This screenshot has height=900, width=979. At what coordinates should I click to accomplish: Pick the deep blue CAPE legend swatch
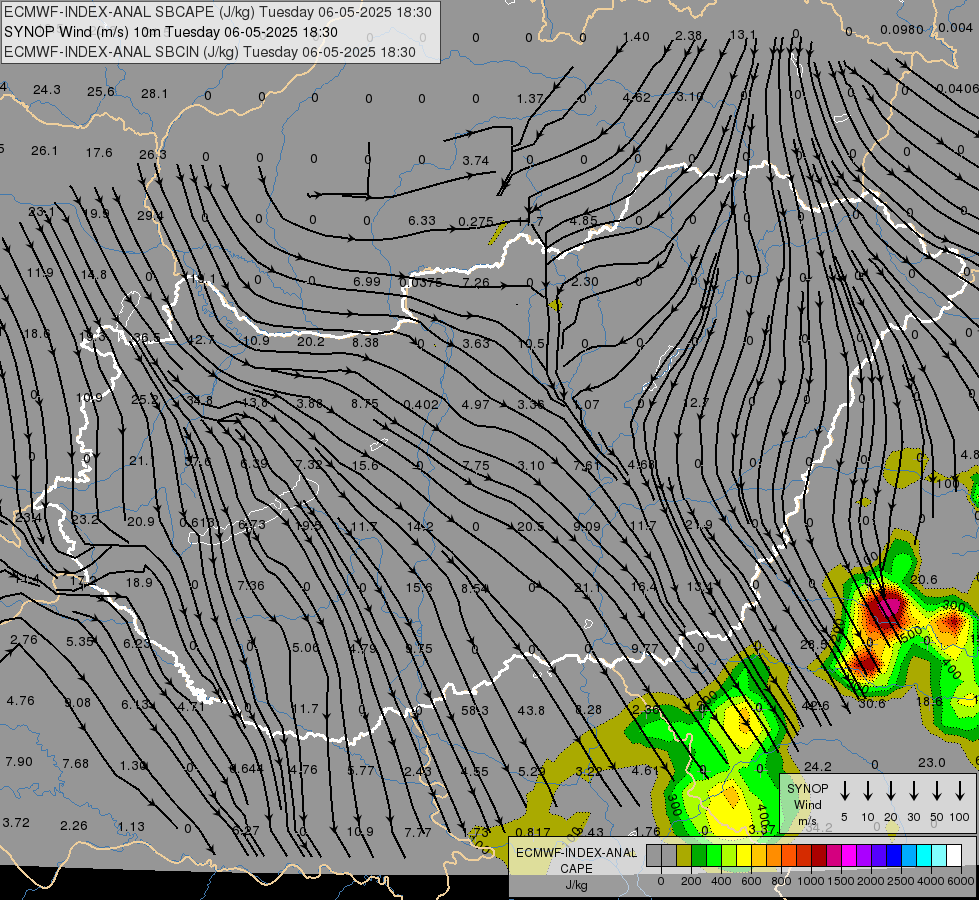(x=893, y=855)
